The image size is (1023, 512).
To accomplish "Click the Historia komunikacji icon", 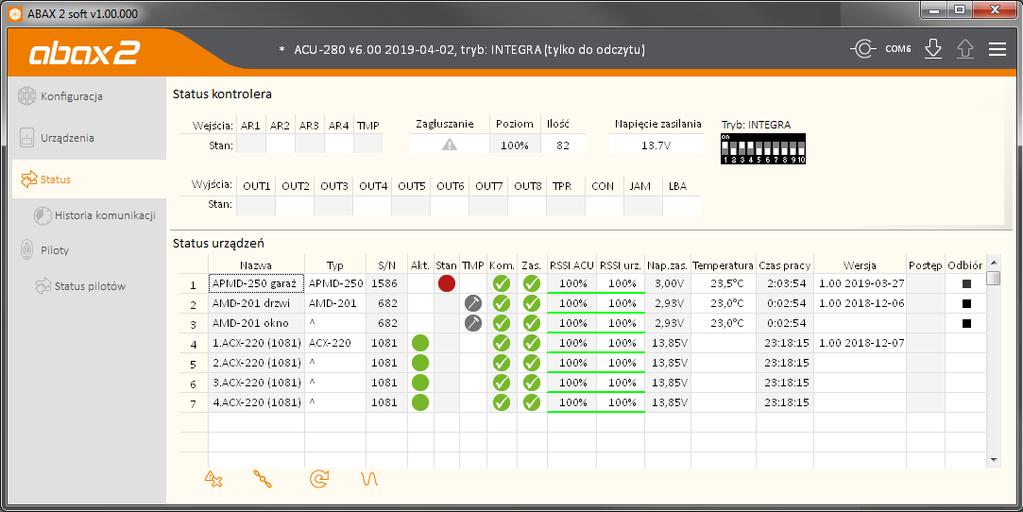I will pos(42,216).
